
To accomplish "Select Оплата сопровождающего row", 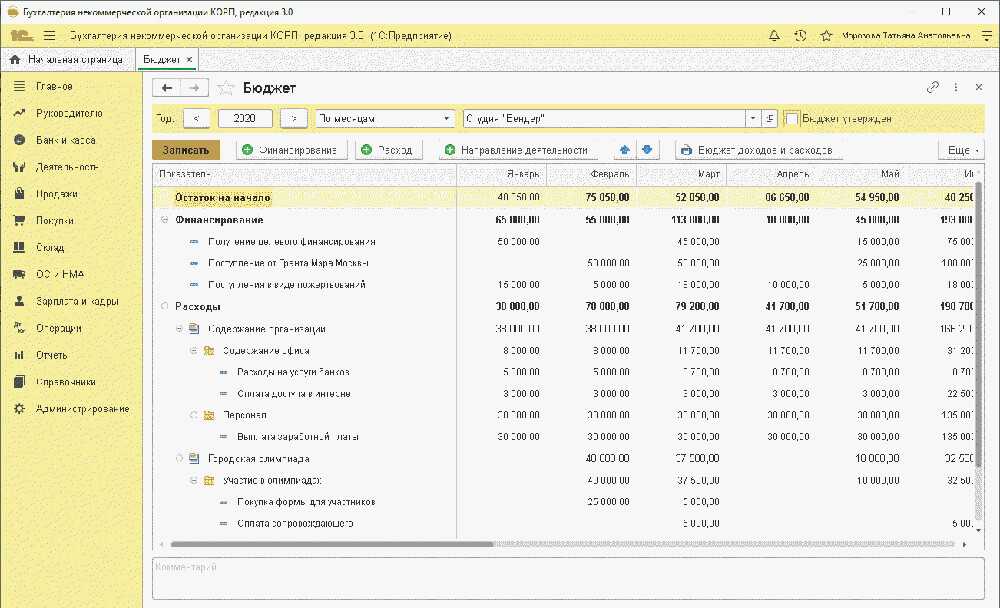I will tap(564, 523).
